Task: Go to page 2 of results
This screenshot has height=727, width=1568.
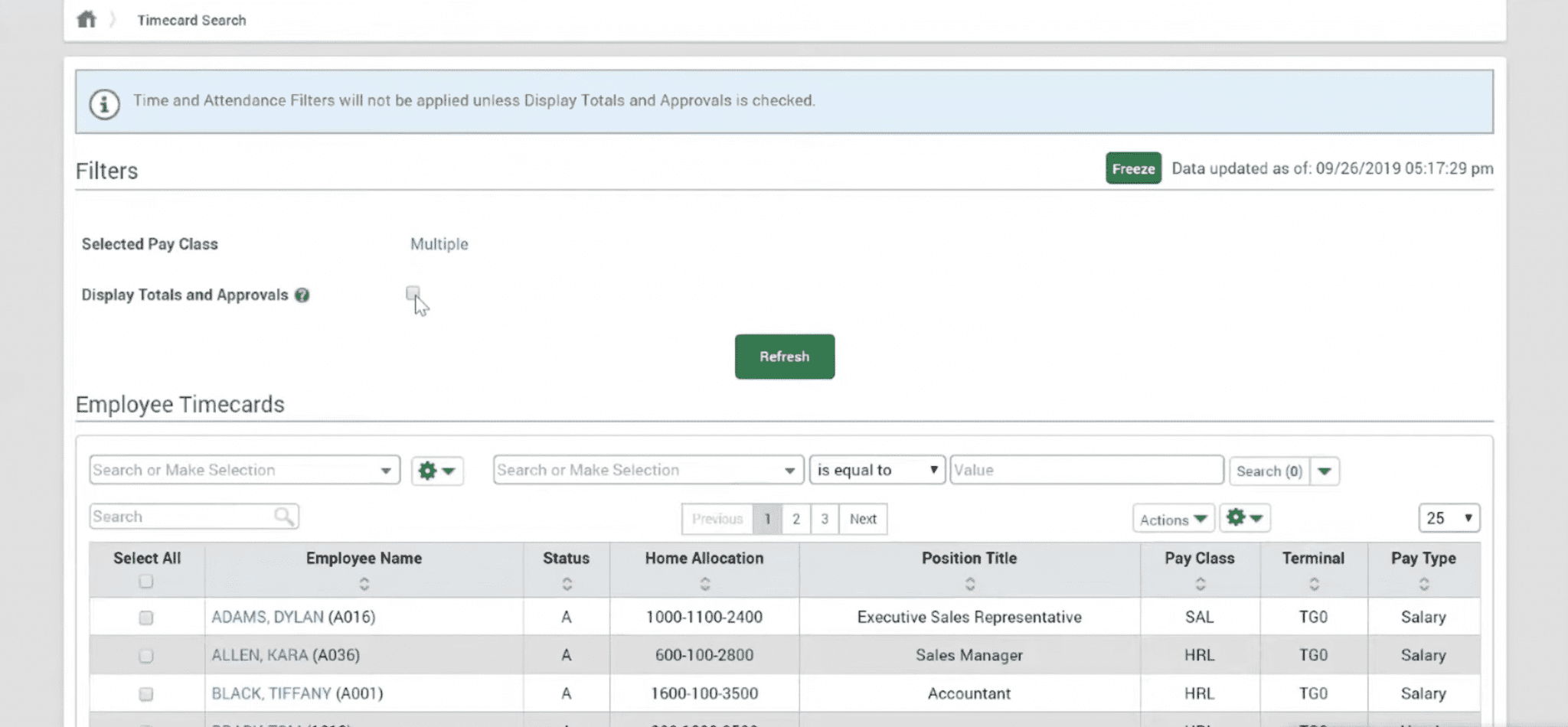Action: pyautogui.click(x=796, y=519)
